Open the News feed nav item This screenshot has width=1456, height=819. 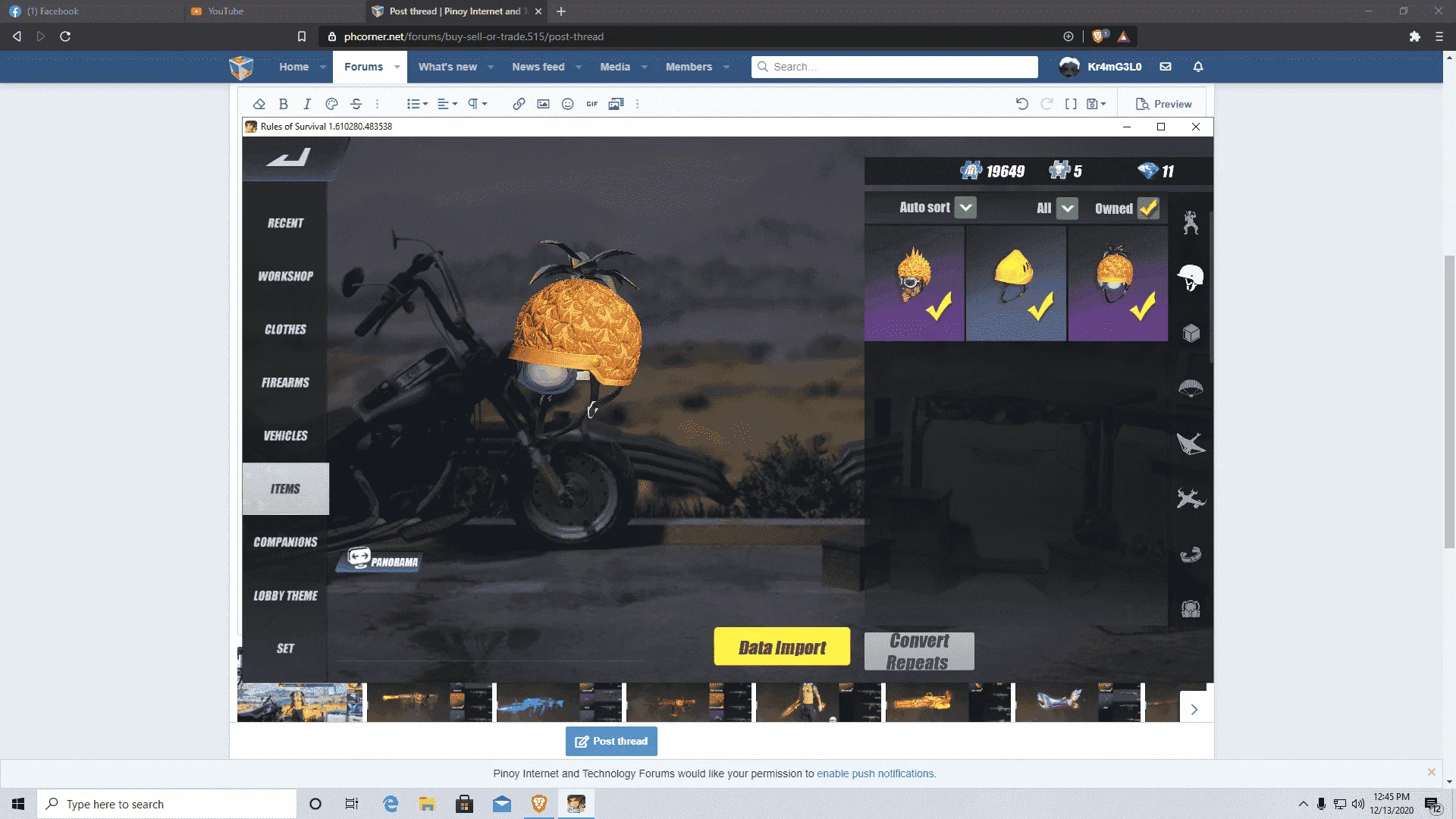538,67
